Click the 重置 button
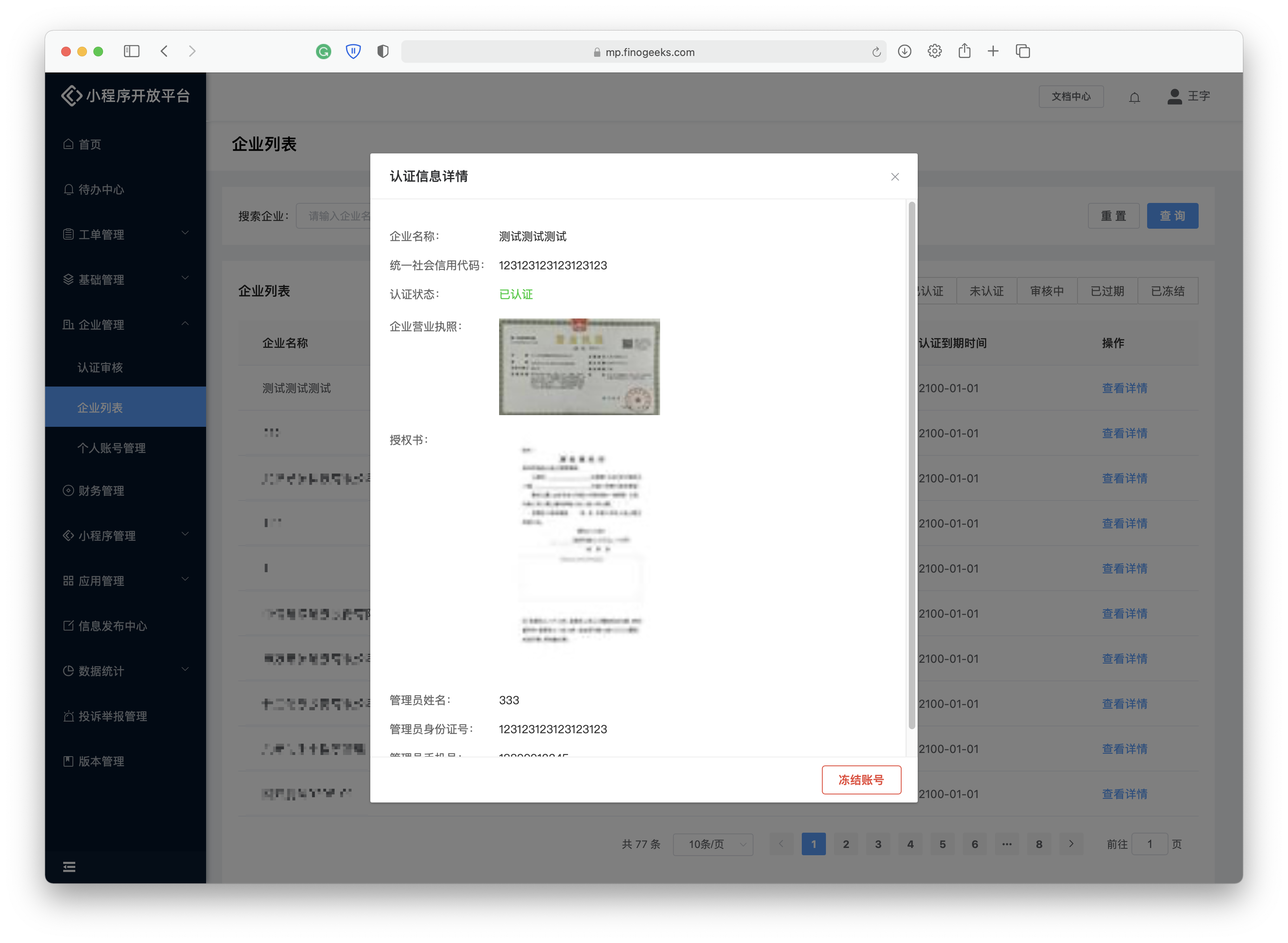This screenshot has height=943, width=1288. coord(1113,216)
